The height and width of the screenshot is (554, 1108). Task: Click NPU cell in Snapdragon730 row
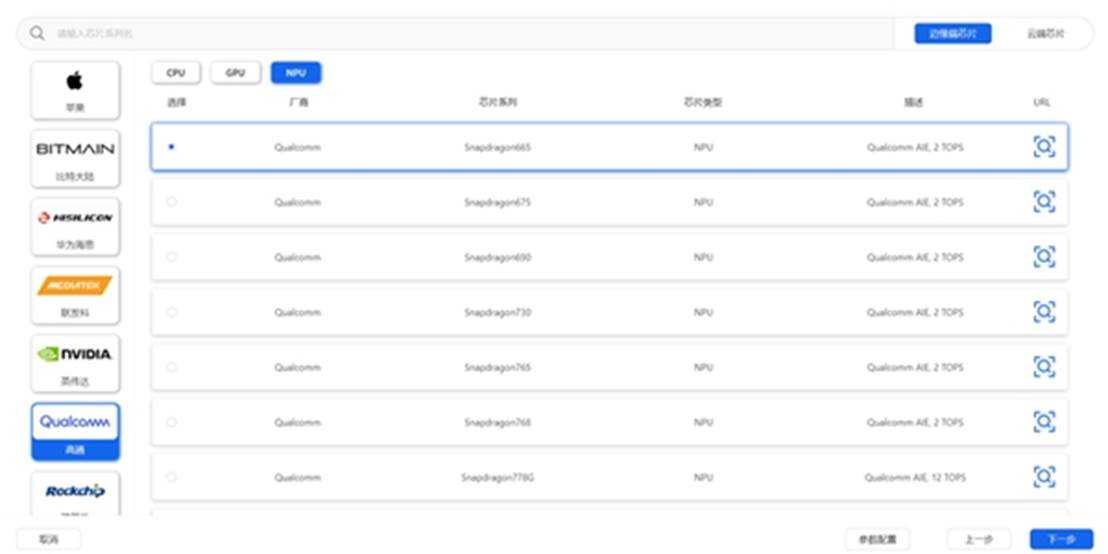tap(703, 312)
